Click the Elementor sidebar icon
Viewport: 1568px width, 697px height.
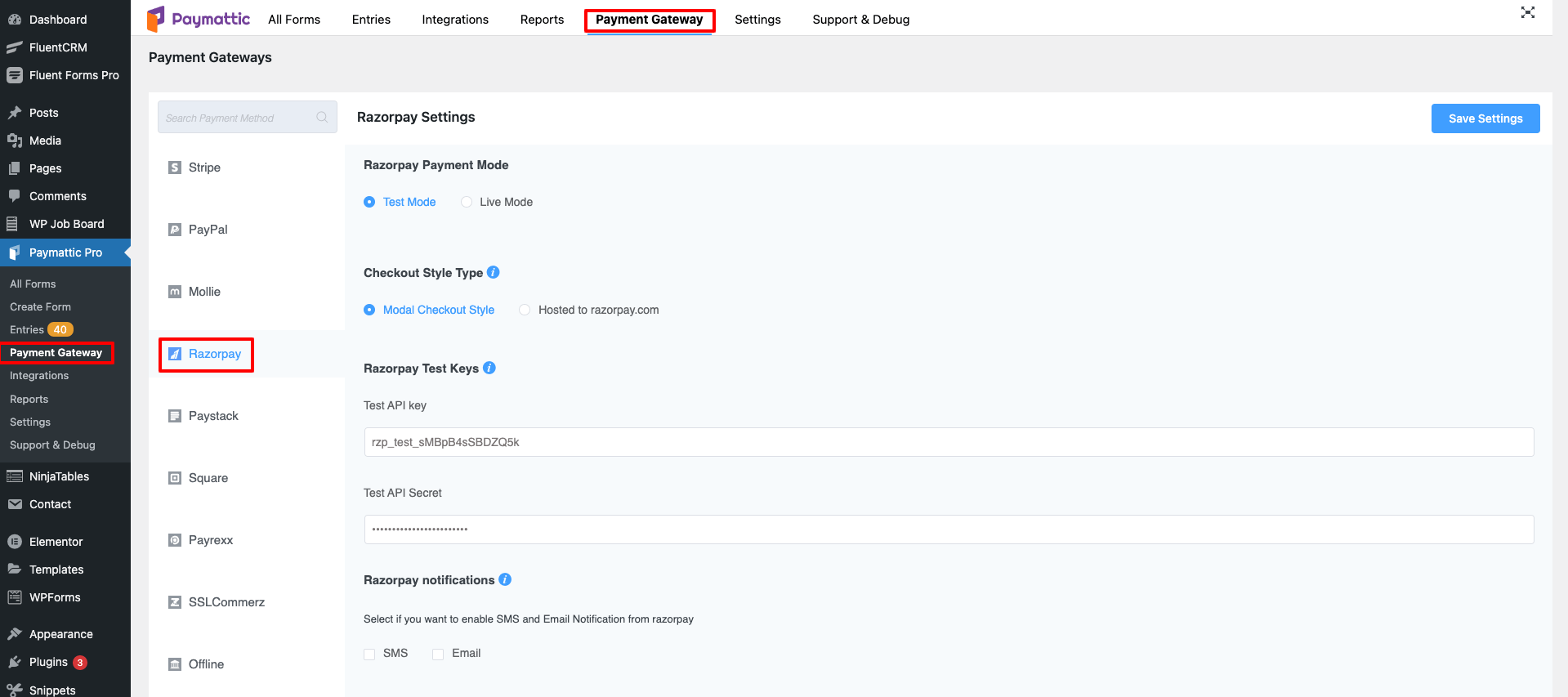tap(14, 542)
